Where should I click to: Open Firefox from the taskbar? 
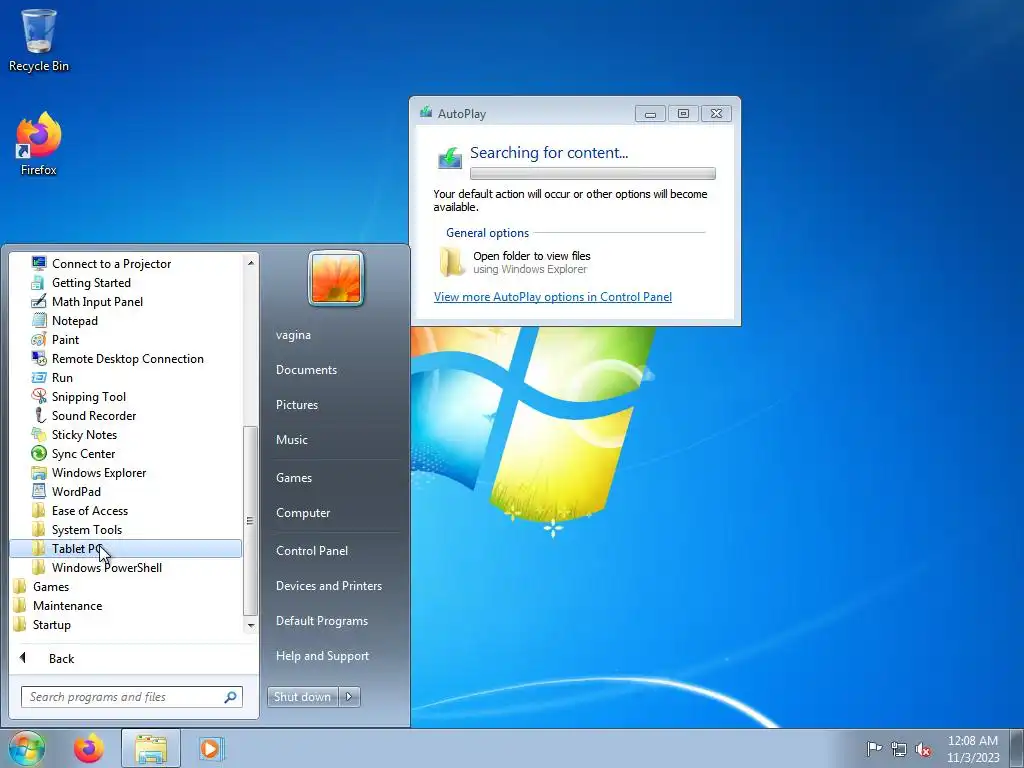click(x=89, y=748)
